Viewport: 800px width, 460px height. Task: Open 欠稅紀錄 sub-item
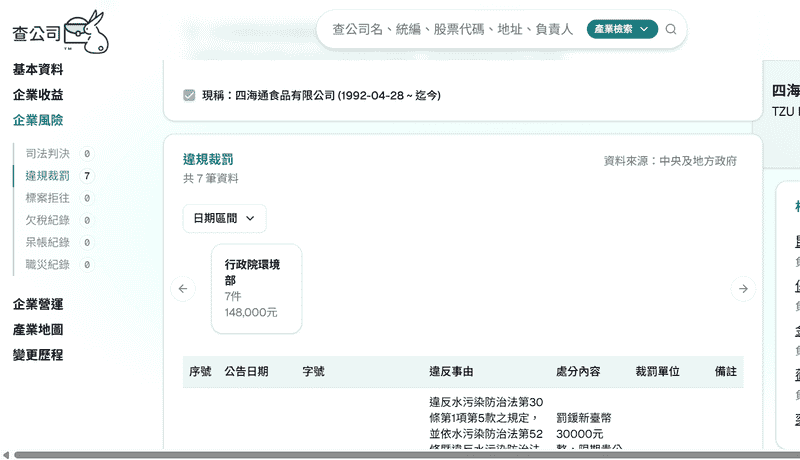pos(47,220)
